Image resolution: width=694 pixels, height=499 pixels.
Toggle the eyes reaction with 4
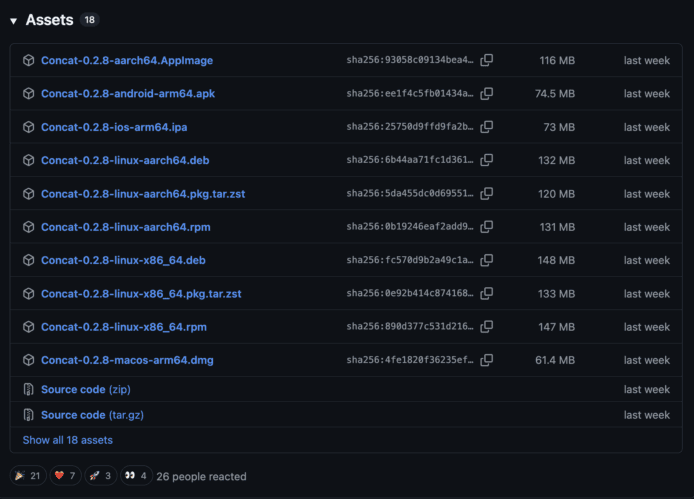tap(136, 476)
